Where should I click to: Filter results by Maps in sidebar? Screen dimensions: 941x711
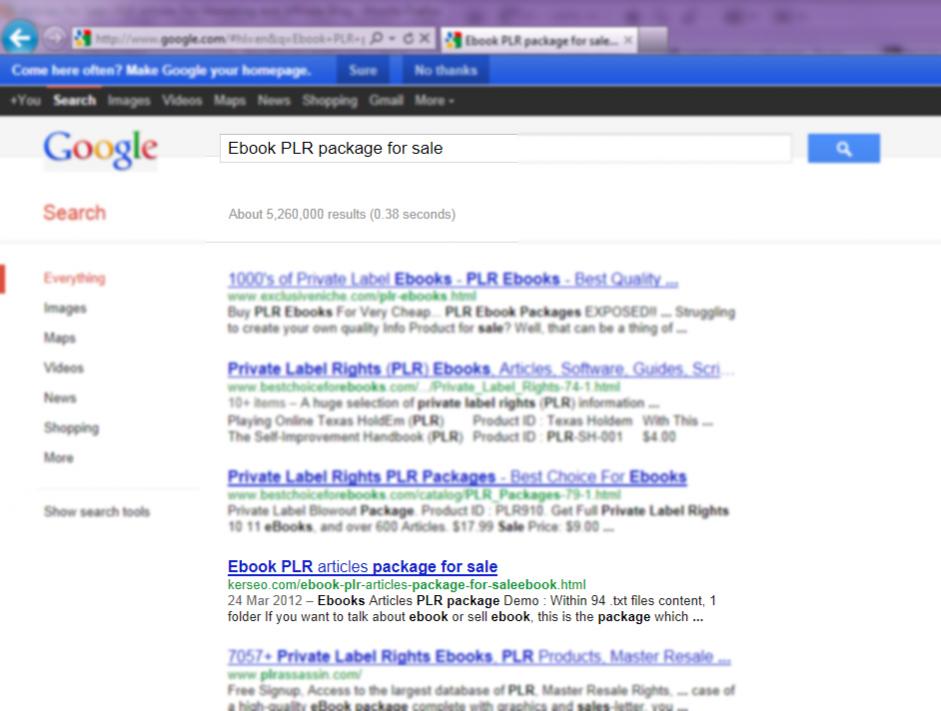click(x=59, y=338)
